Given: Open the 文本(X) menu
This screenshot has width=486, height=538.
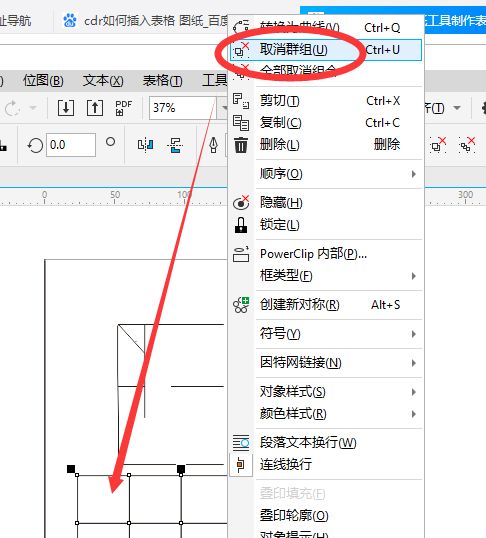Looking at the screenshot, I should (x=103, y=81).
